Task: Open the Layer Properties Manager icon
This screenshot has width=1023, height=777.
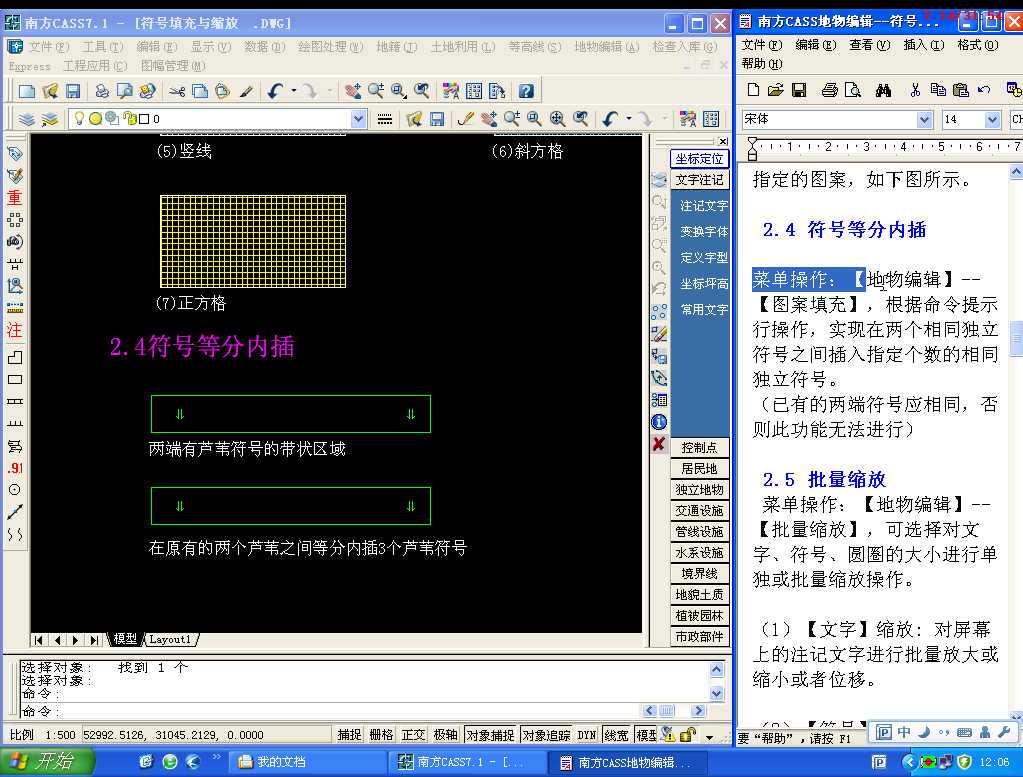Action: 27,119
